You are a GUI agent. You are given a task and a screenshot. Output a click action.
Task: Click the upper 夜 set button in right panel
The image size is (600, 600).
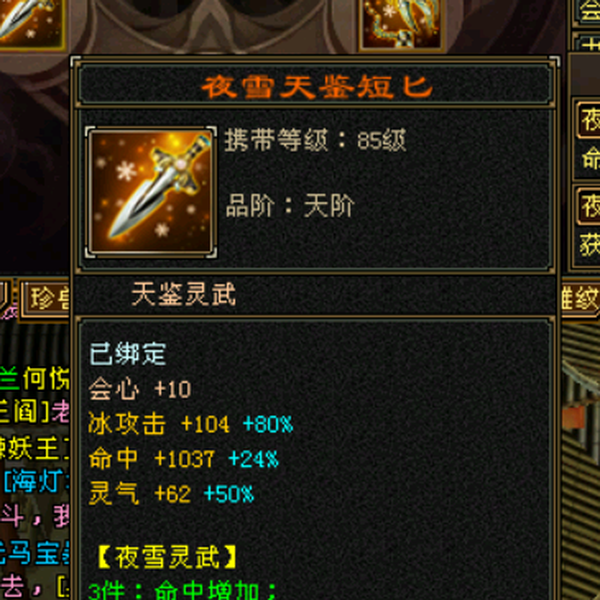[x=589, y=120]
